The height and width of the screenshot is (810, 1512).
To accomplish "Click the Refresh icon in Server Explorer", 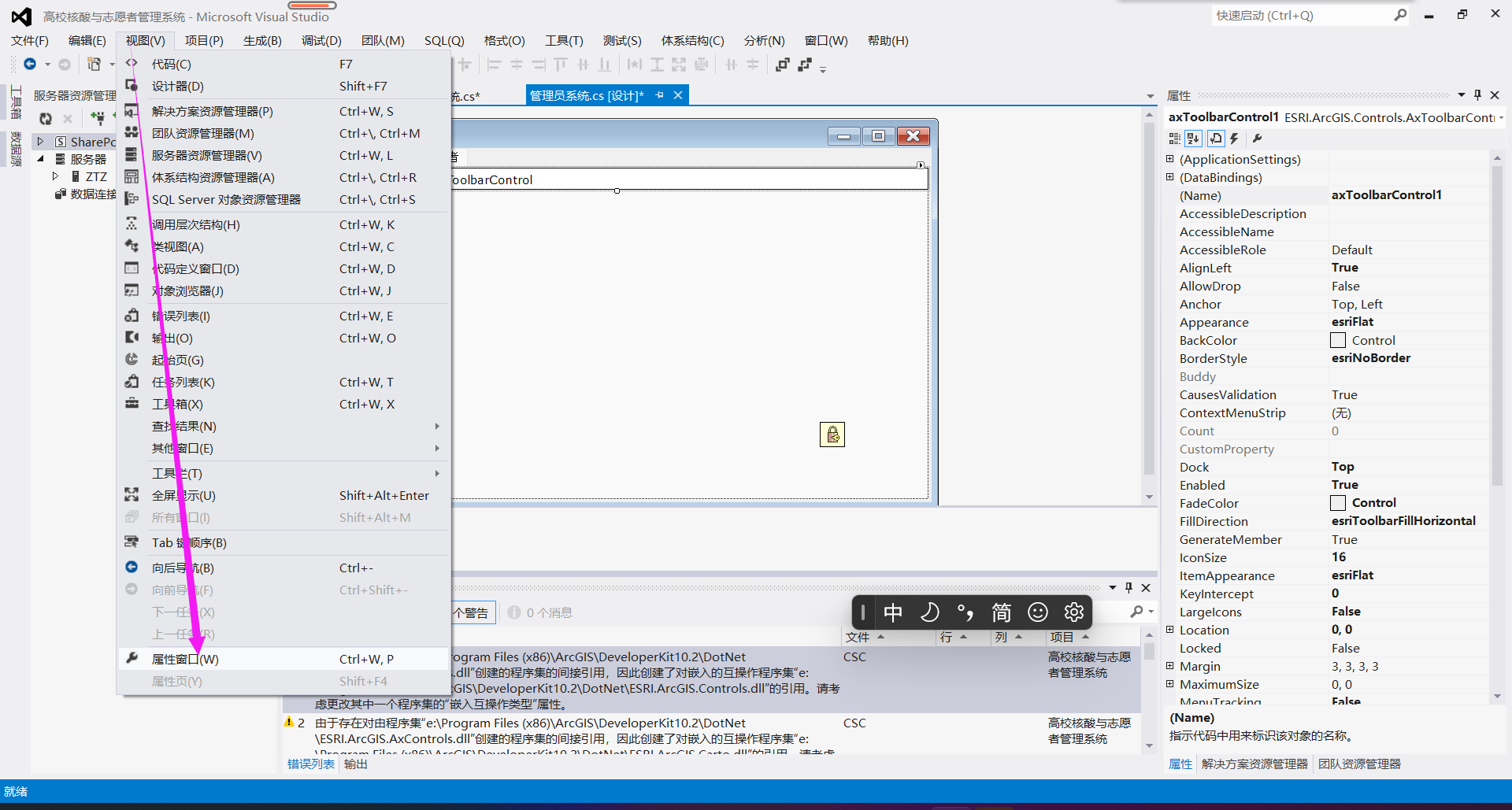I will (46, 118).
